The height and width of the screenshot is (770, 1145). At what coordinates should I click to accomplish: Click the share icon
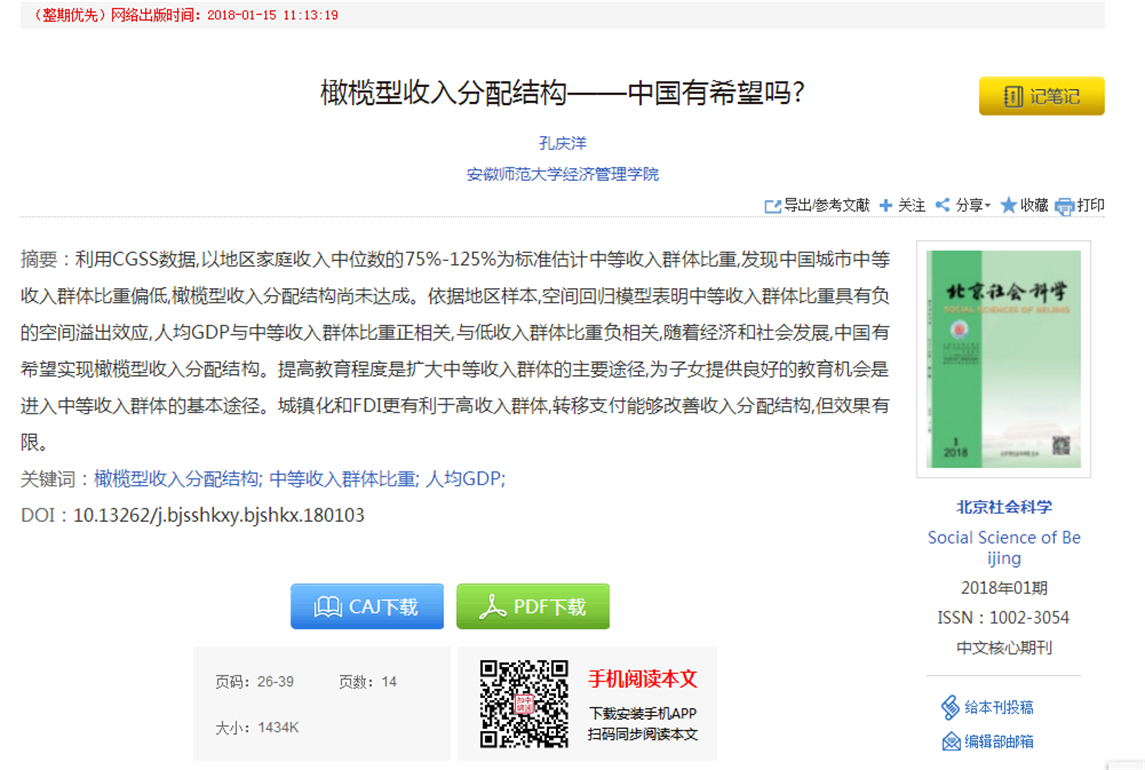tap(942, 205)
